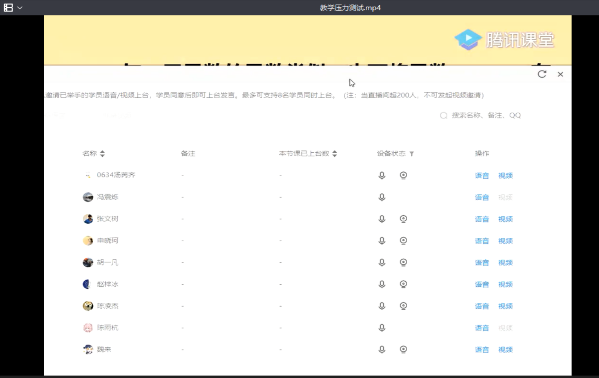Image resolution: width=599 pixels, height=378 pixels.
Task: Expand the chevron next to the sidebar icon
Action: tap(20, 8)
